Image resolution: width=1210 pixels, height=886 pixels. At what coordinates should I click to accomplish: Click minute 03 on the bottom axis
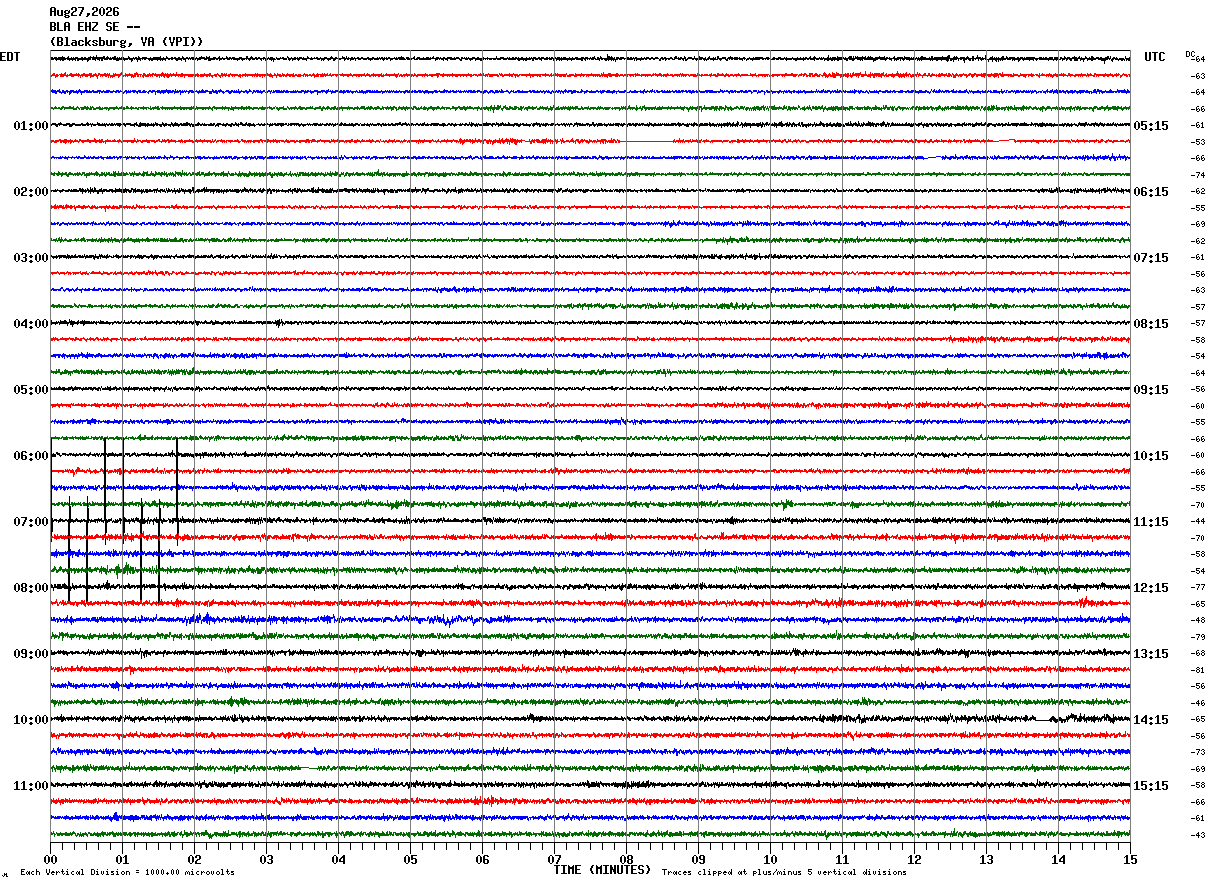pos(266,859)
